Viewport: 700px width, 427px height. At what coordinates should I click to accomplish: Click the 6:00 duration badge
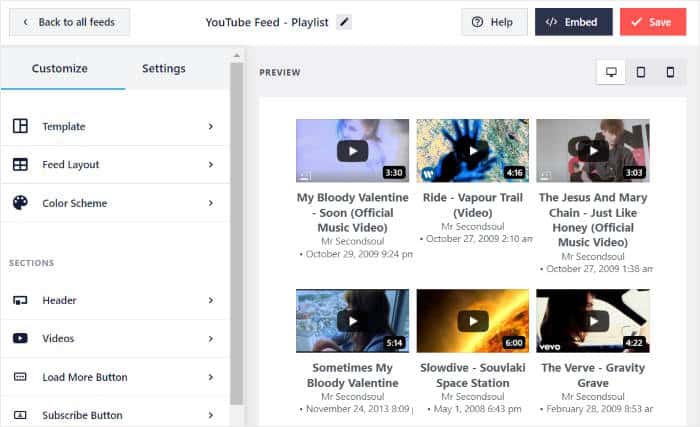tap(514, 343)
